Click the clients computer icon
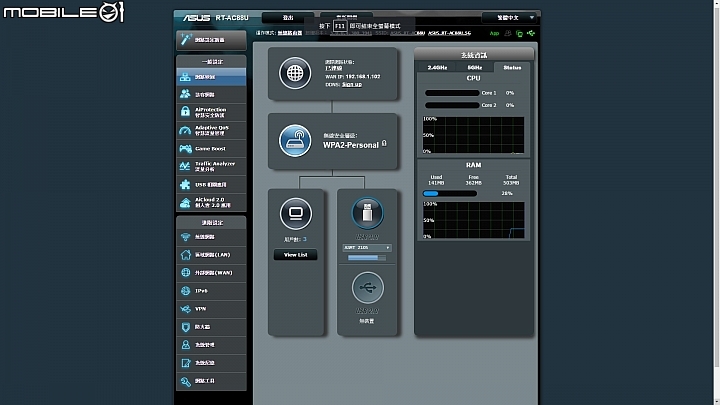The width and height of the screenshot is (720, 405). tap(296, 214)
